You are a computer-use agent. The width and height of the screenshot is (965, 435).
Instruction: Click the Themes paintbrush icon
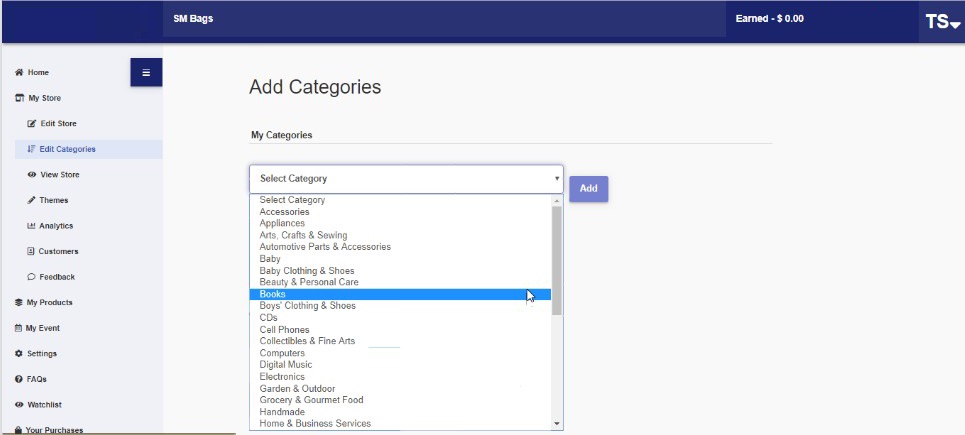click(x=32, y=200)
